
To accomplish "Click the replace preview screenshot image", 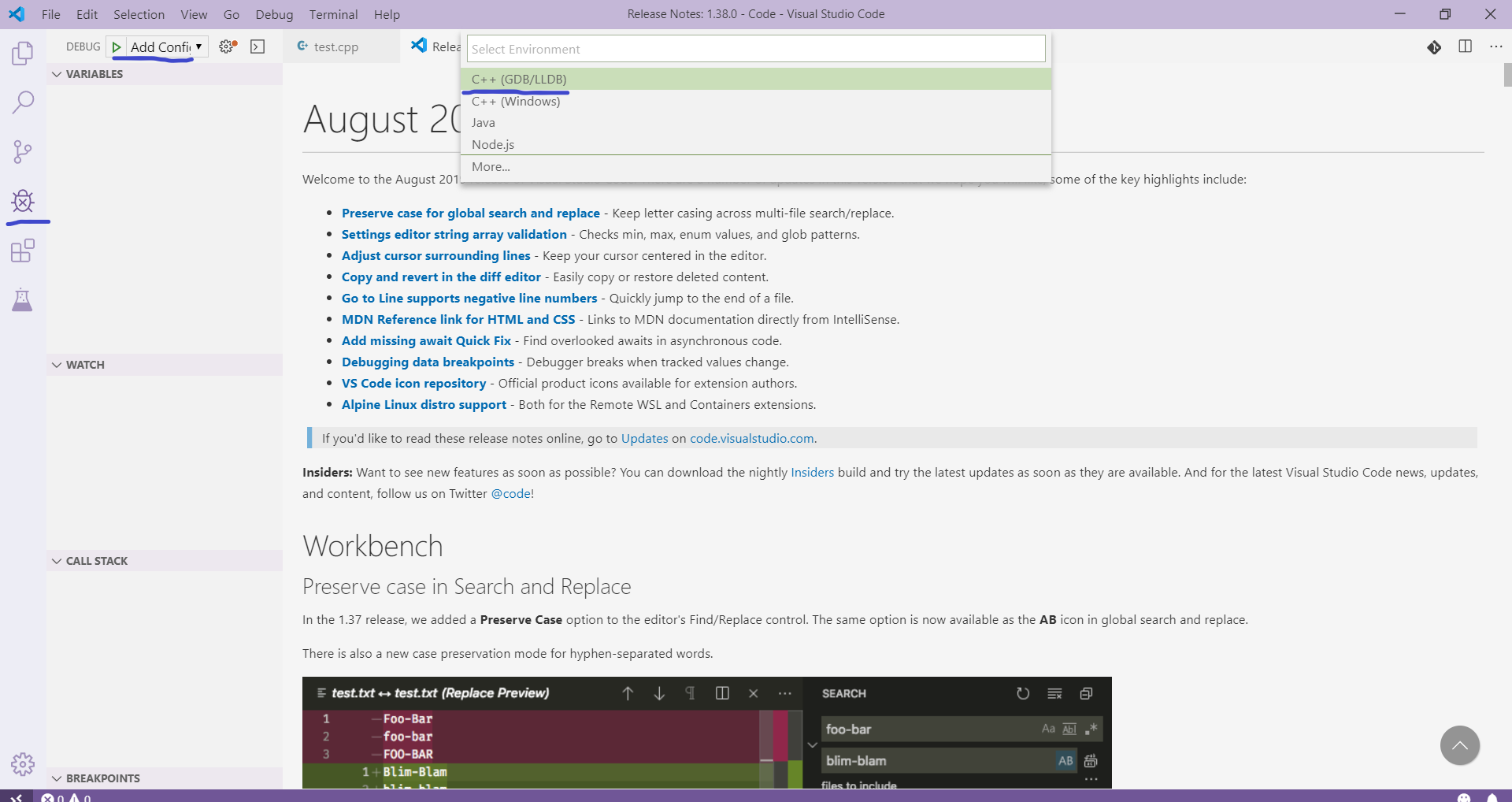I will (706, 733).
